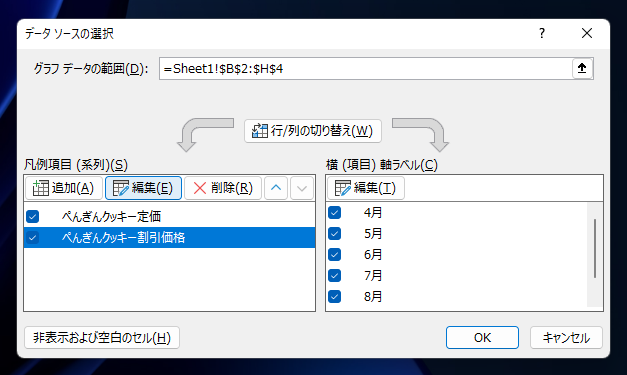Screen dimensions: 627x375
Task: Uncheck ぺんぎんクッキー割引価格 series checkbox
Action: 33,238
